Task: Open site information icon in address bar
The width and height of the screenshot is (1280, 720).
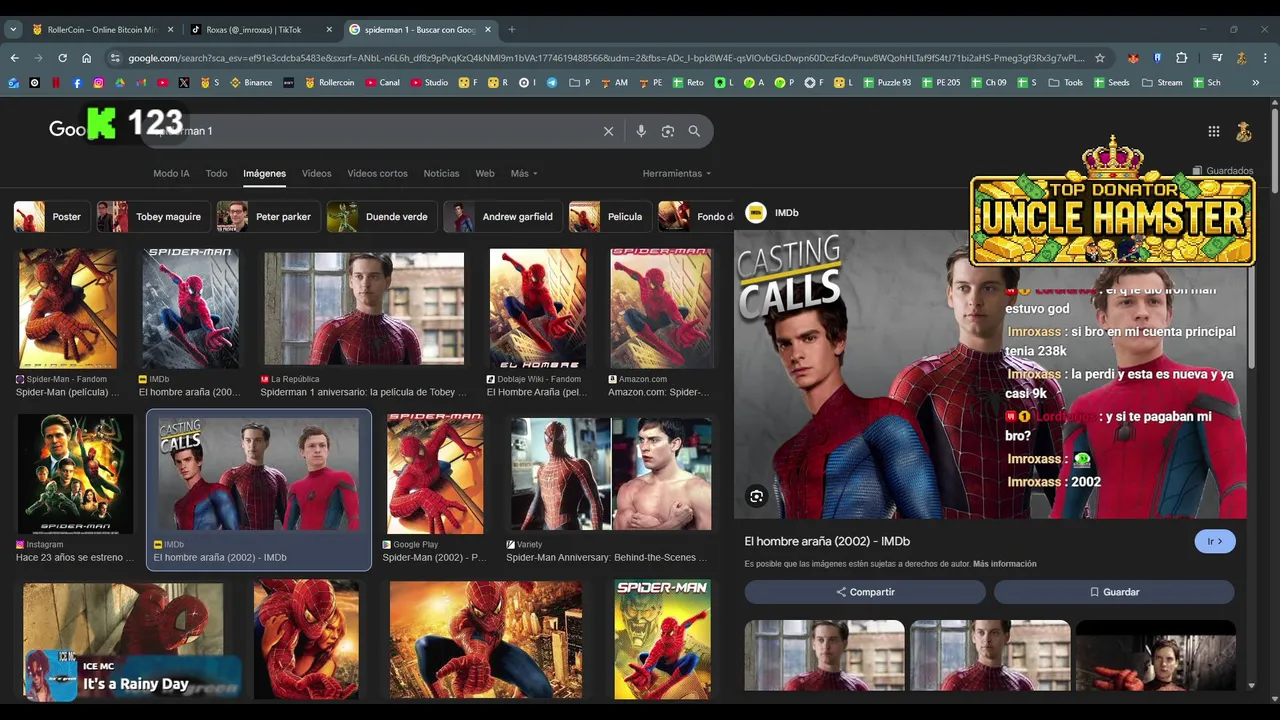Action: click(114, 58)
